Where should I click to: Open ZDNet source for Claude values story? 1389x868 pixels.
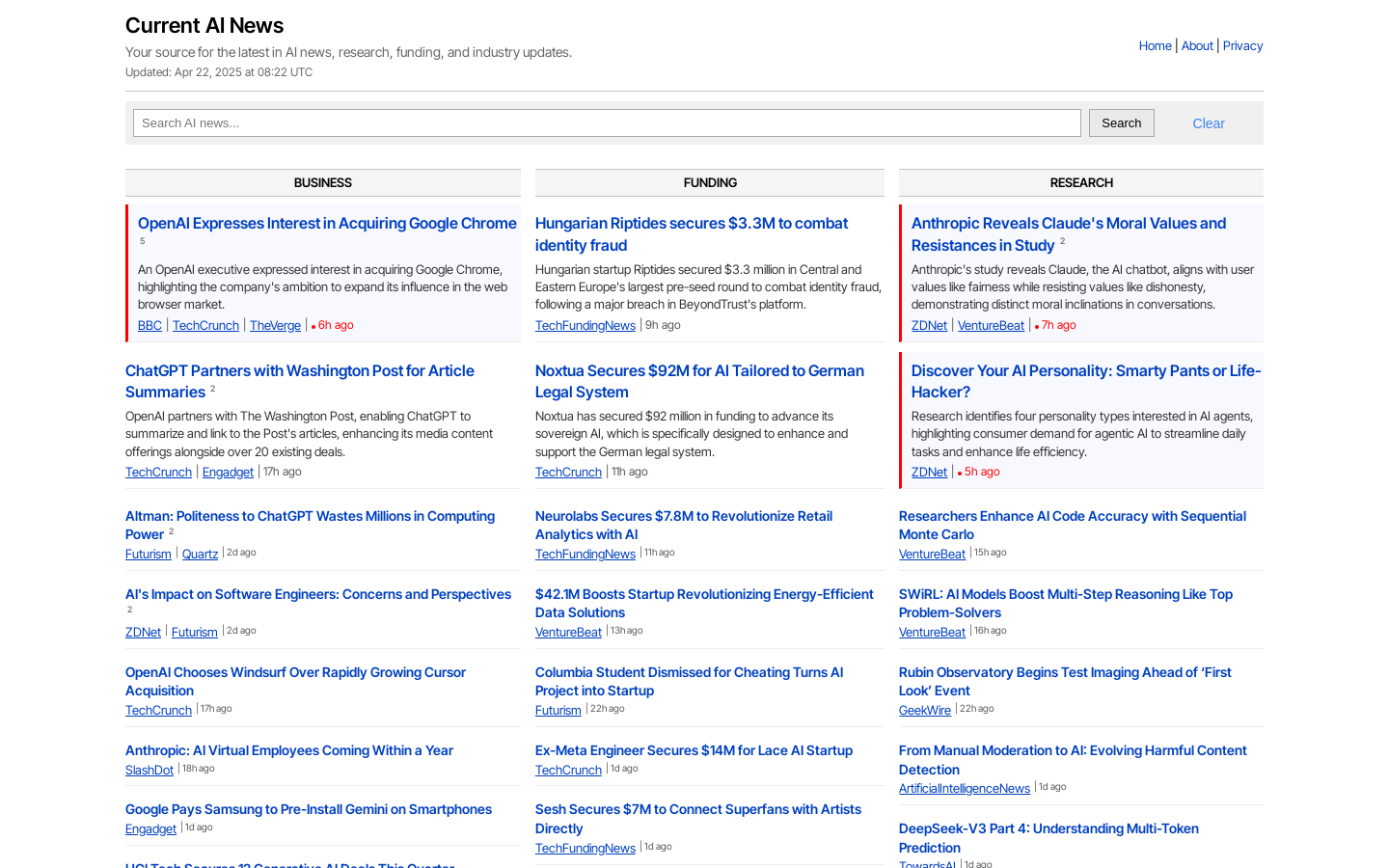click(x=929, y=325)
